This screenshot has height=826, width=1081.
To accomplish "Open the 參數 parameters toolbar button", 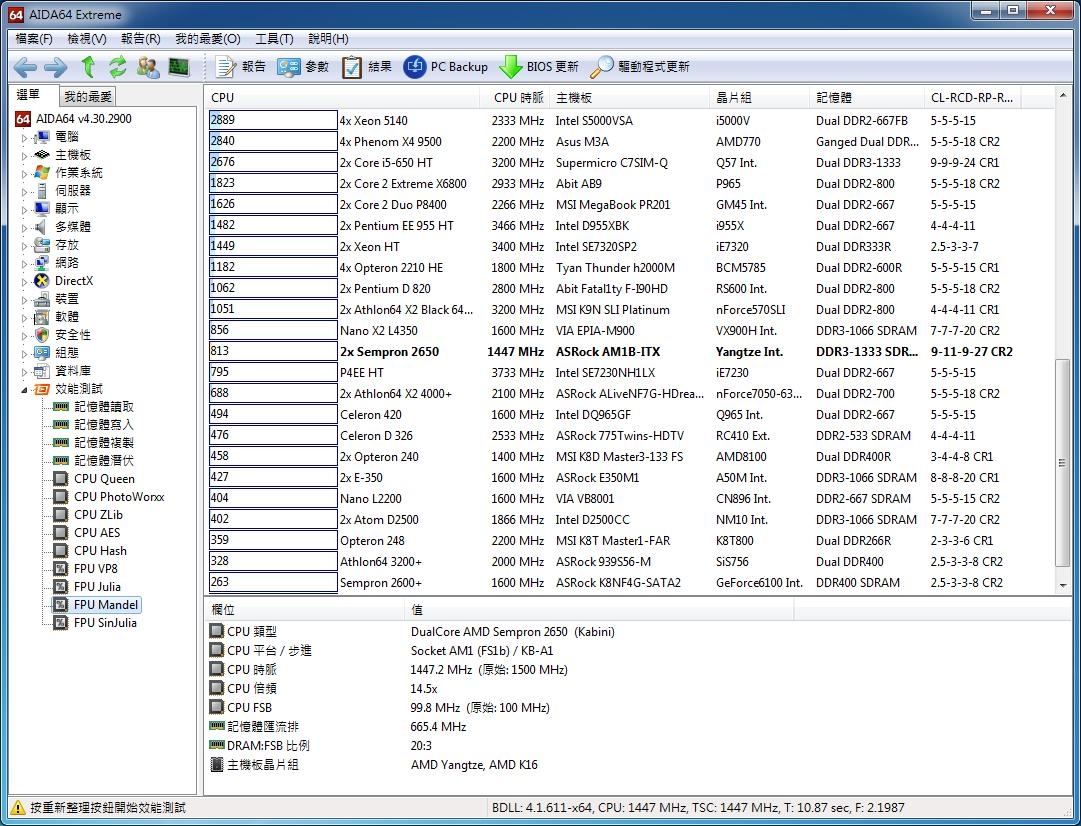I will coord(303,67).
